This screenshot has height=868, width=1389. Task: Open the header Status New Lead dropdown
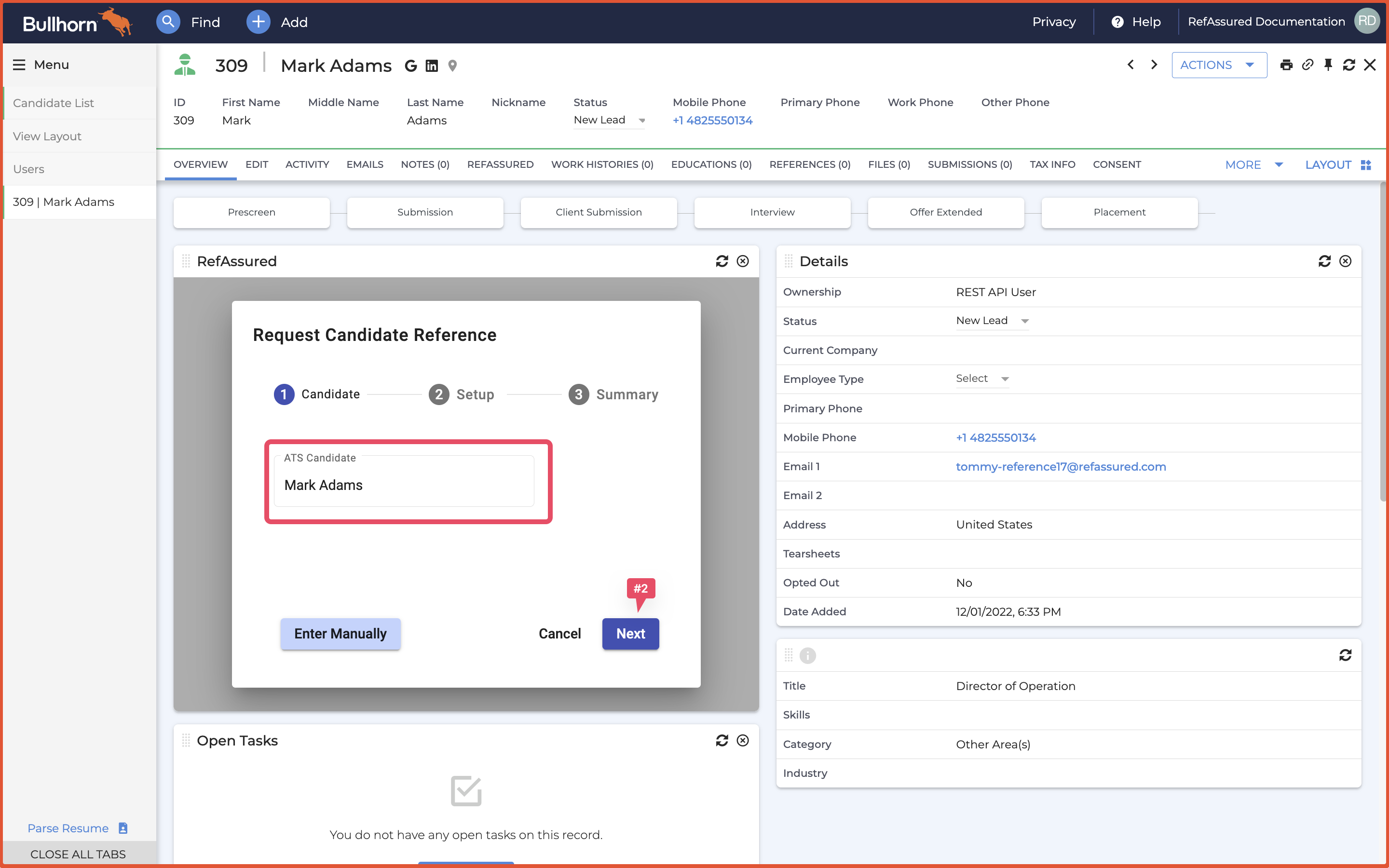pyautogui.click(x=609, y=120)
